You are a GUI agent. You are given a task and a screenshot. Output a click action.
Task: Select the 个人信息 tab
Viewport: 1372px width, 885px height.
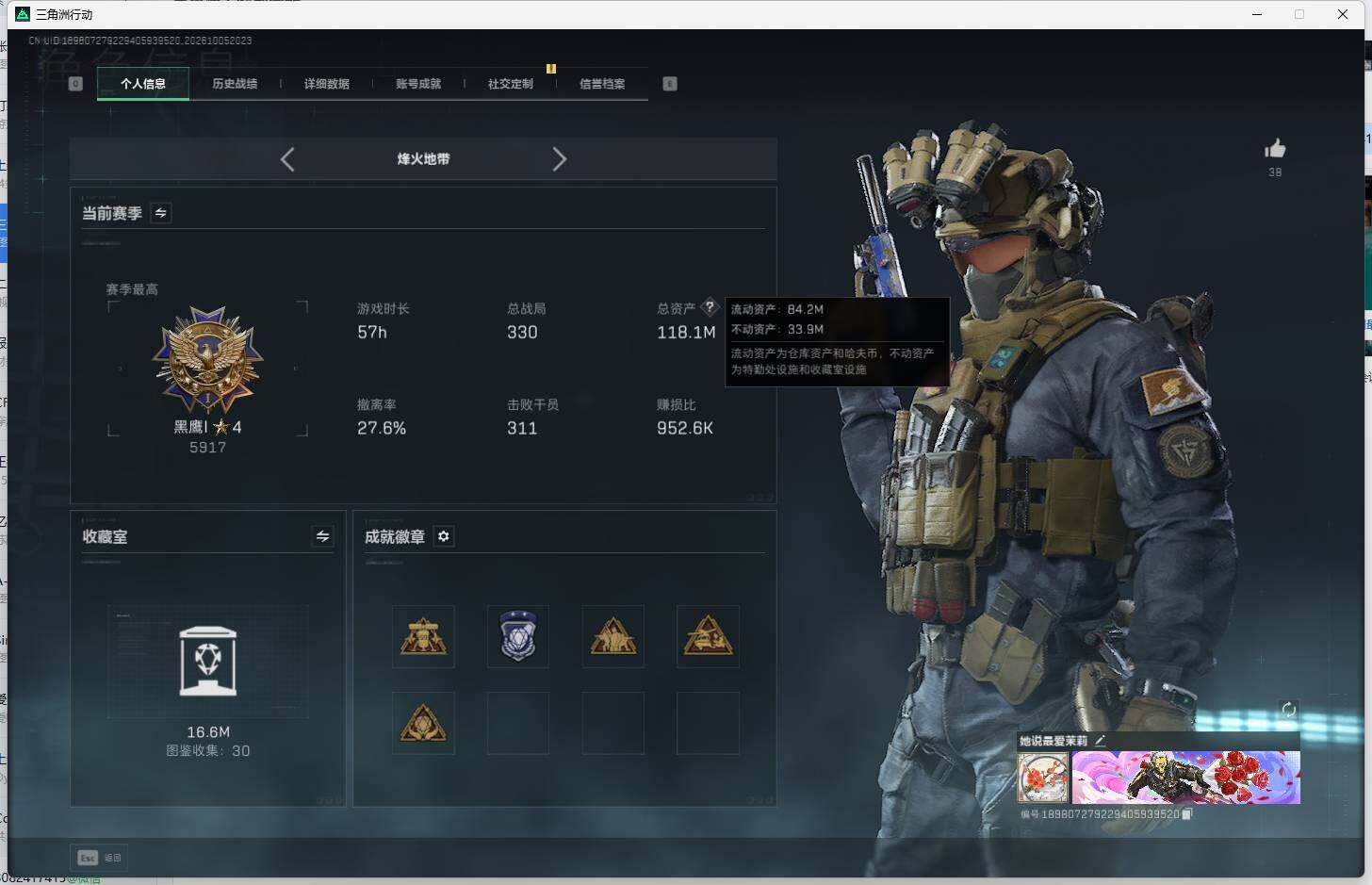point(143,84)
